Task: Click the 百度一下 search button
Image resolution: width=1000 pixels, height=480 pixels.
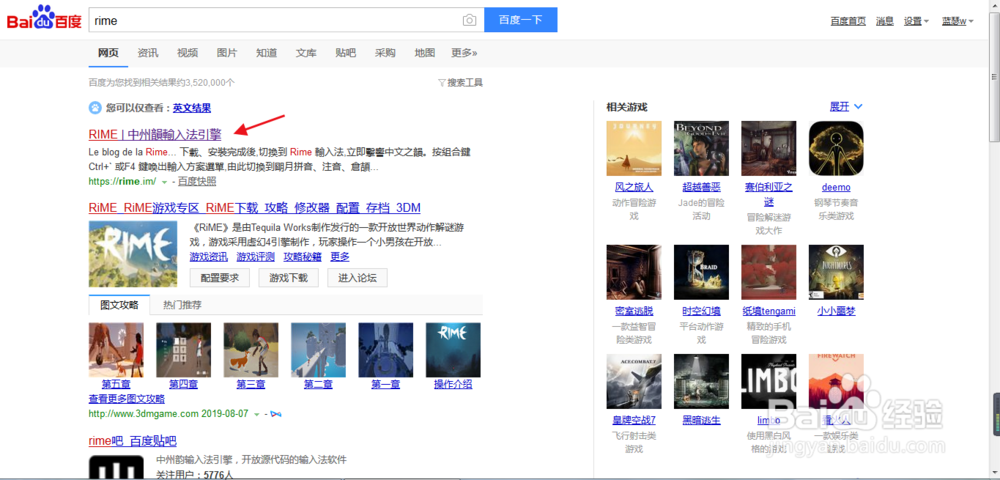Action: (520, 20)
